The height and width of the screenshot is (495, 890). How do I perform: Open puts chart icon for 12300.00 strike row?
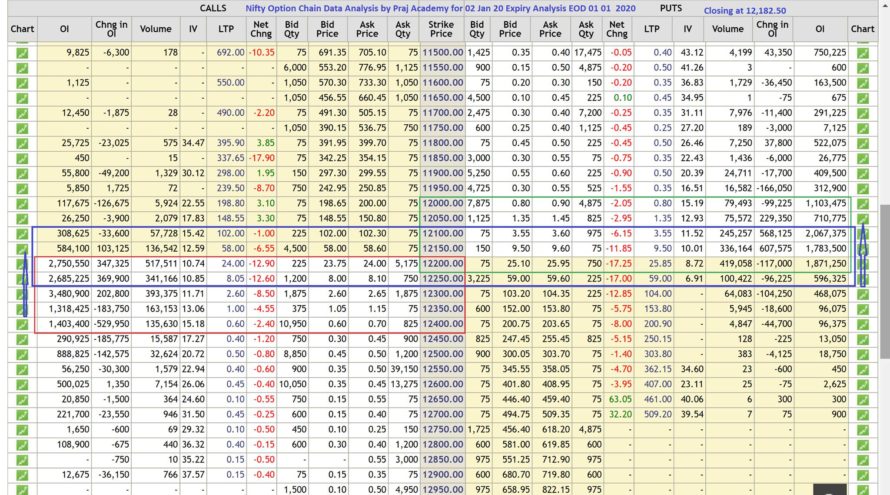863,294
